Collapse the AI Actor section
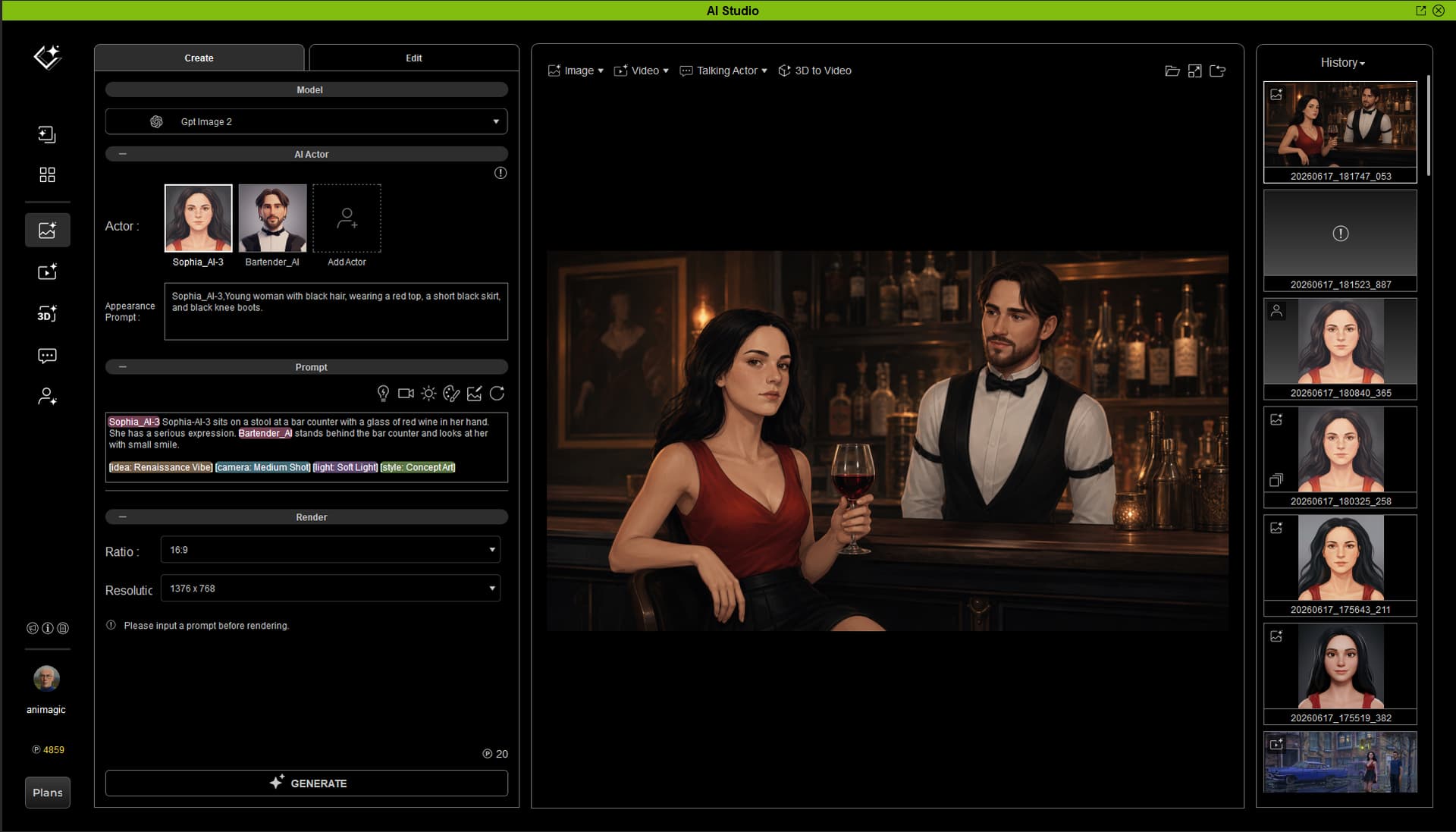 pos(123,154)
